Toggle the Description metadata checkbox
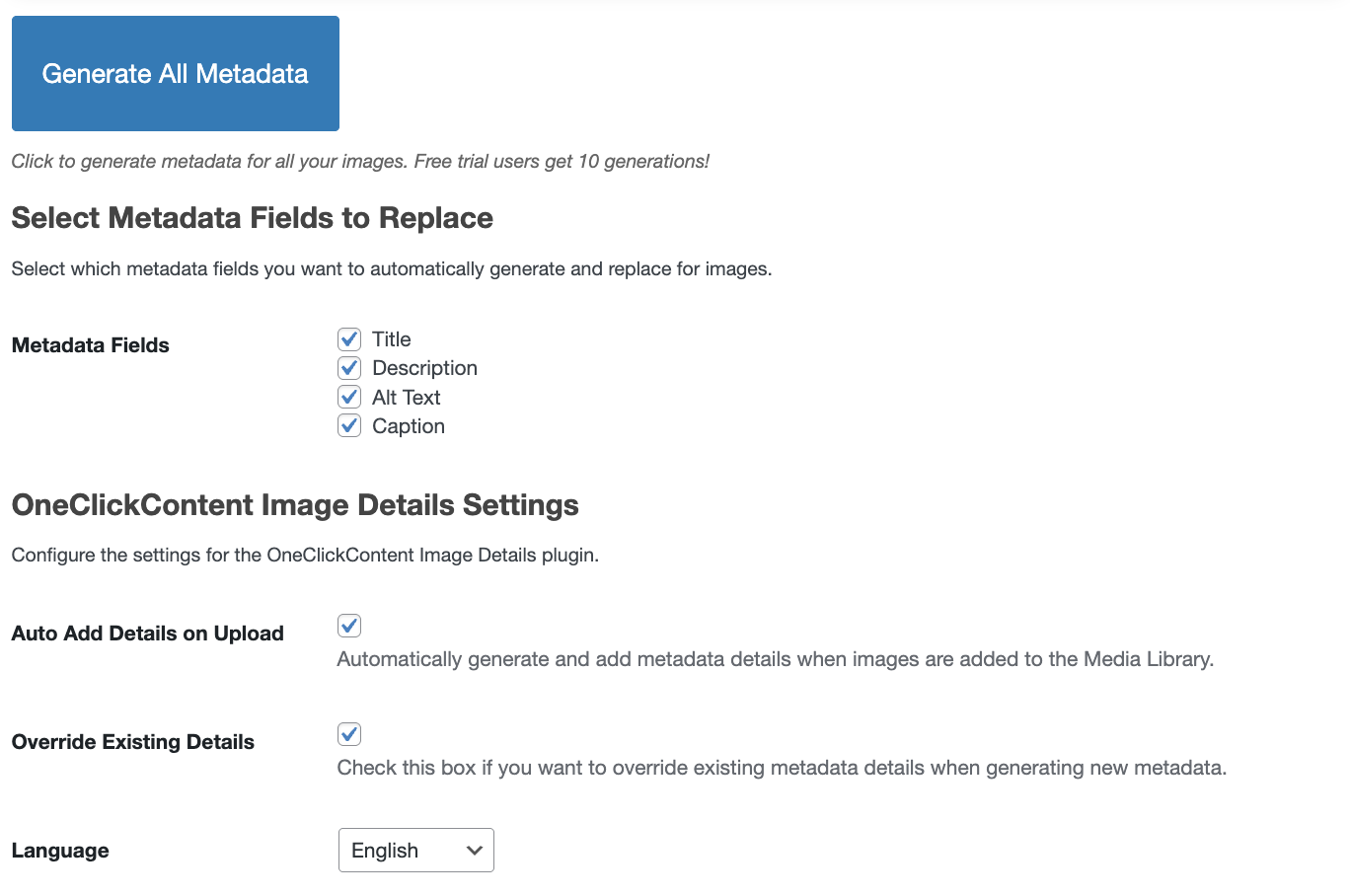Viewport: 1350px width, 896px height. point(349,368)
